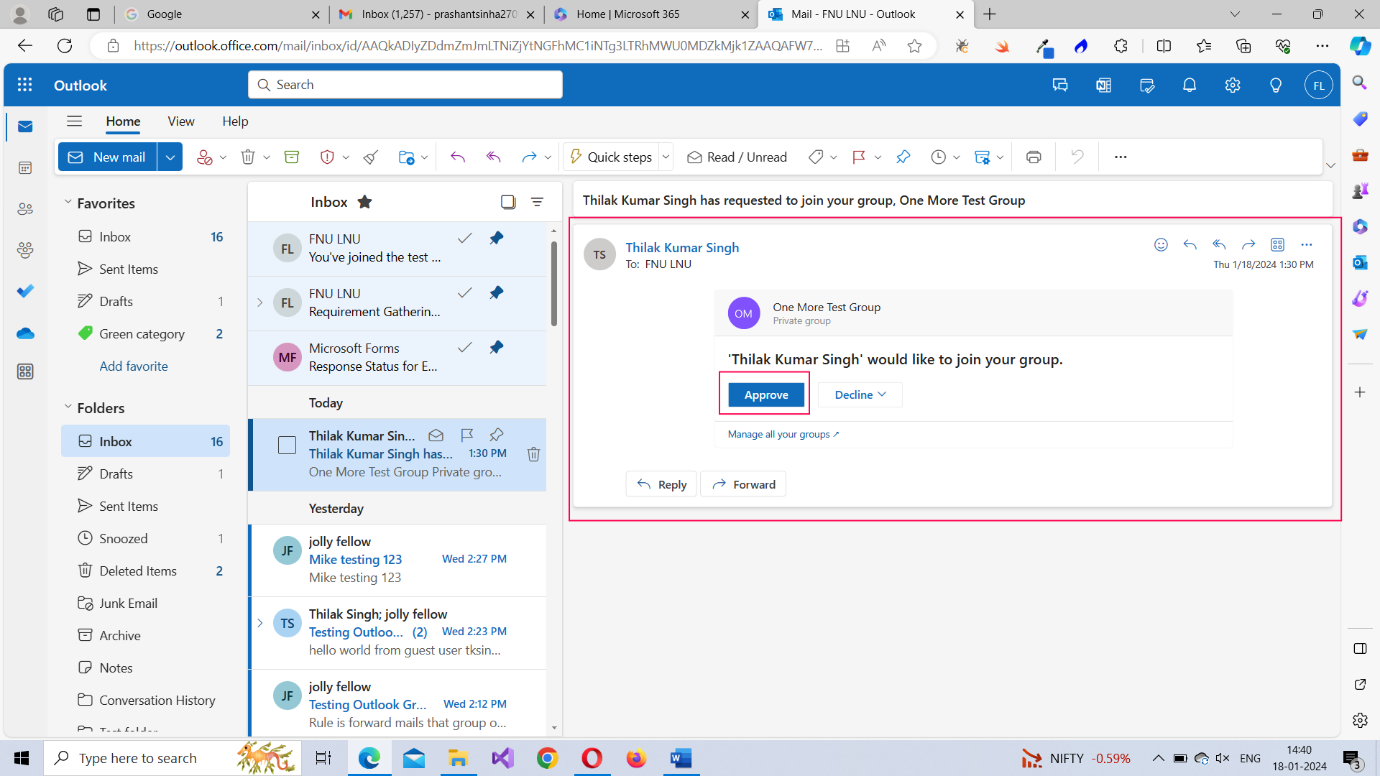Click the emoji reaction icon on message
Screen dimensions: 1380x776
pyautogui.click(x=1161, y=245)
